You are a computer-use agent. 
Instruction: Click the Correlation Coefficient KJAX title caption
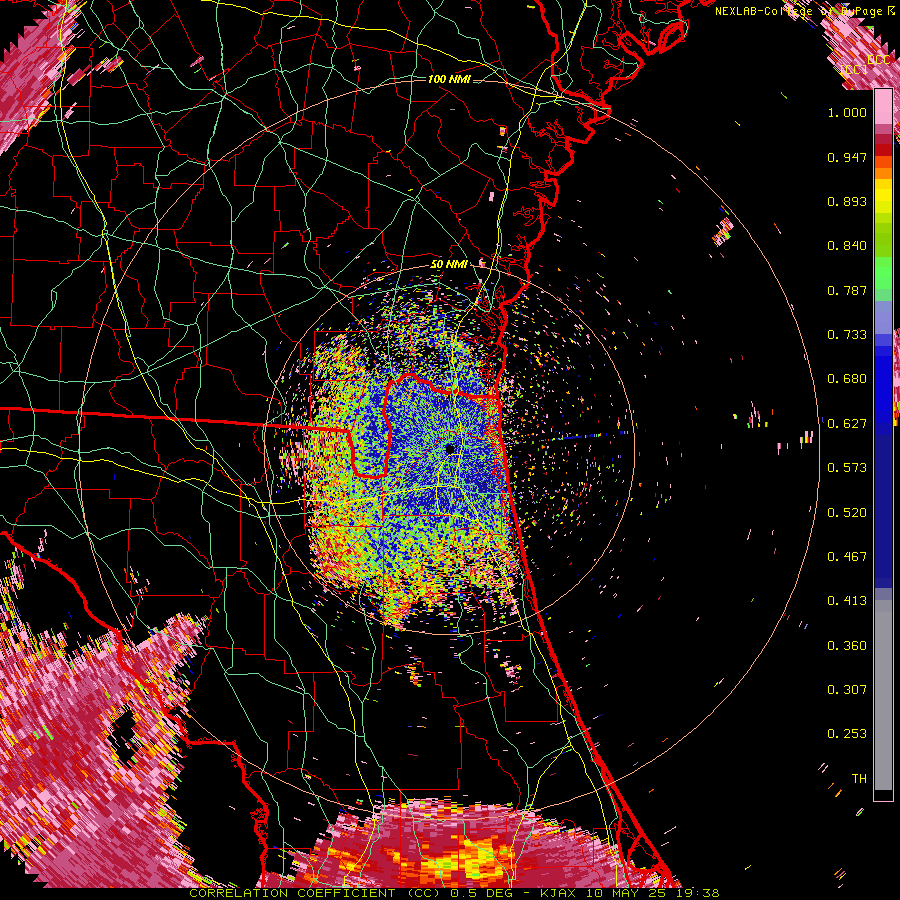454,893
